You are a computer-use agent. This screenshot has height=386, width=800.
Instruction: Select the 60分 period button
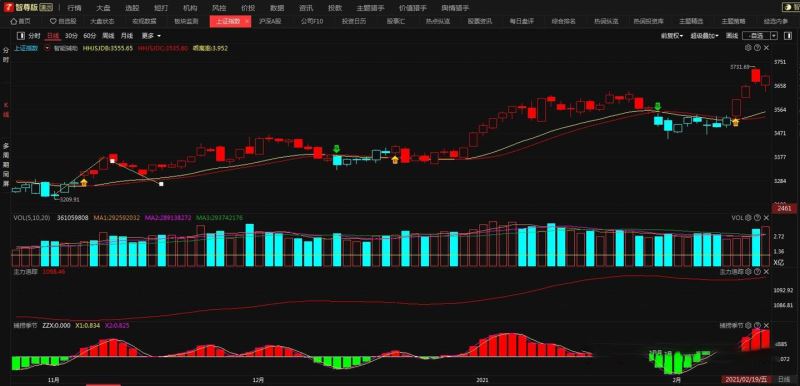[x=89, y=36]
